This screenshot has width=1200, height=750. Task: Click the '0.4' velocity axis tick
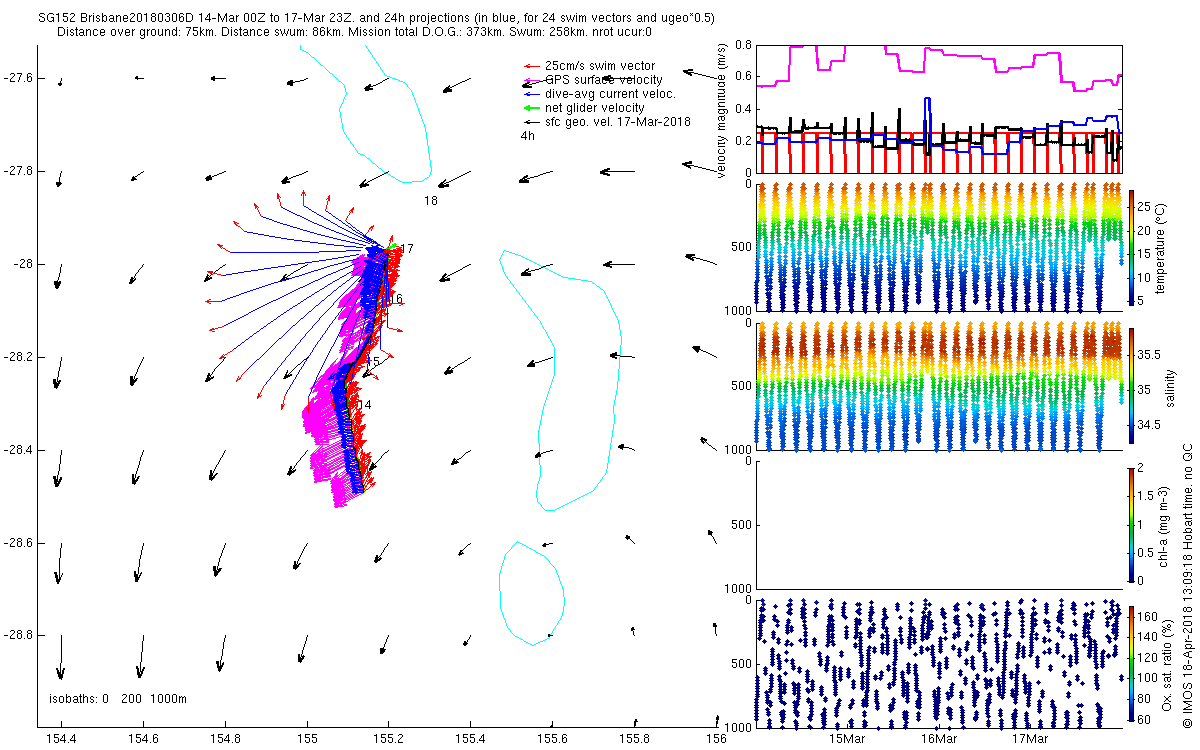click(743, 109)
